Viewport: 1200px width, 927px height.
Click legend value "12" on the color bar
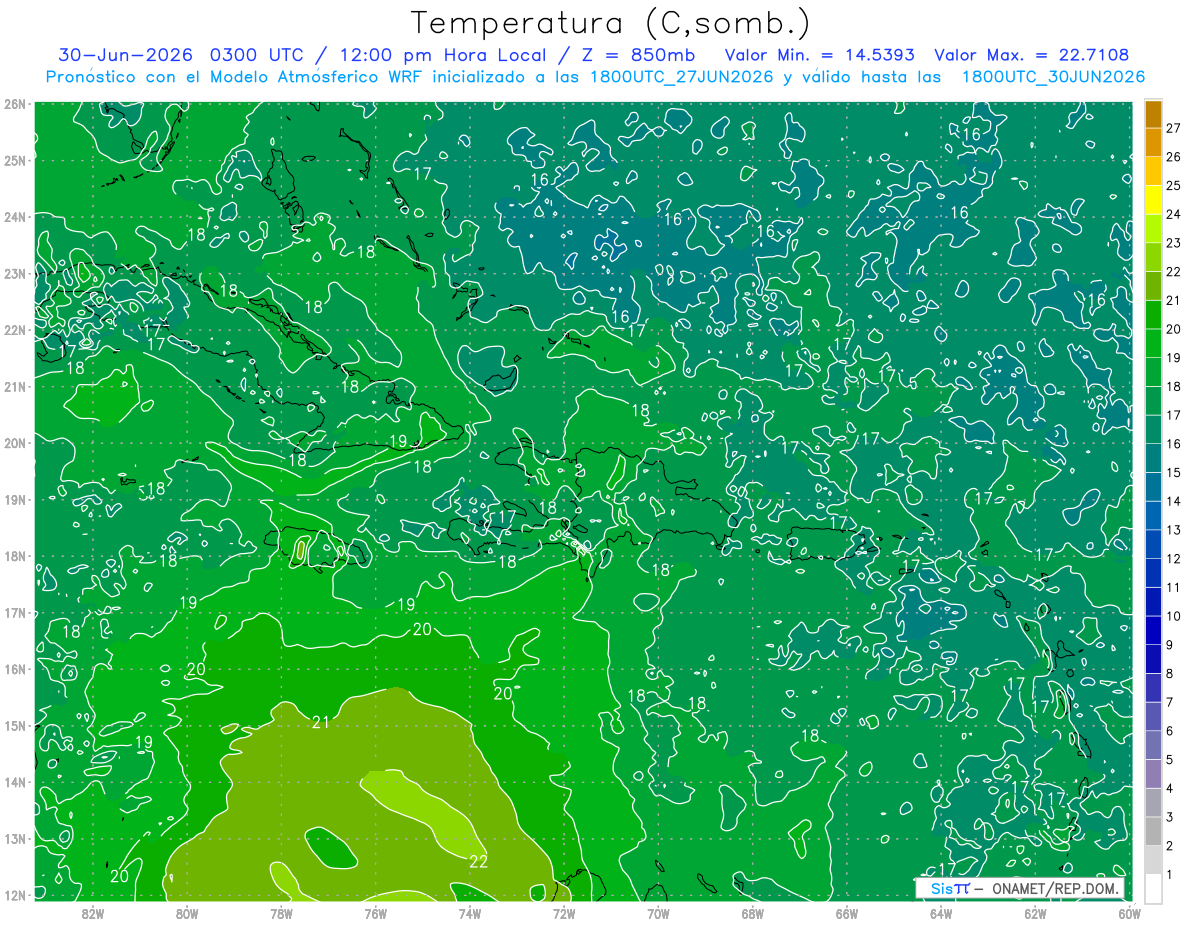click(1173, 558)
